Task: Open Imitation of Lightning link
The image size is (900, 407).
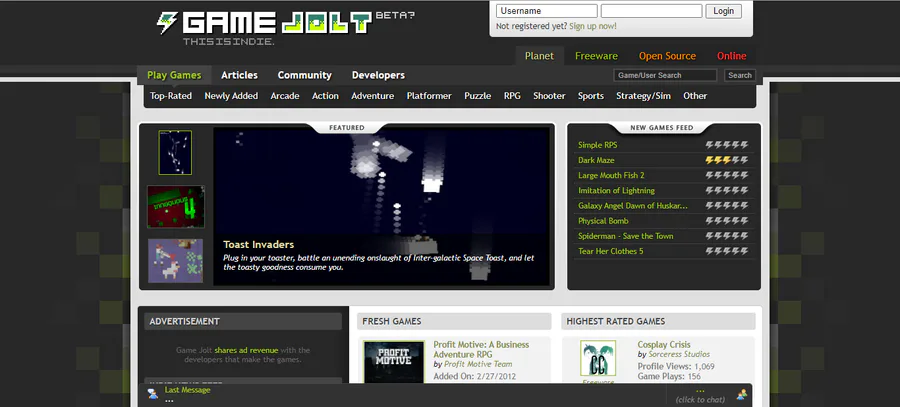Action: click(616, 191)
